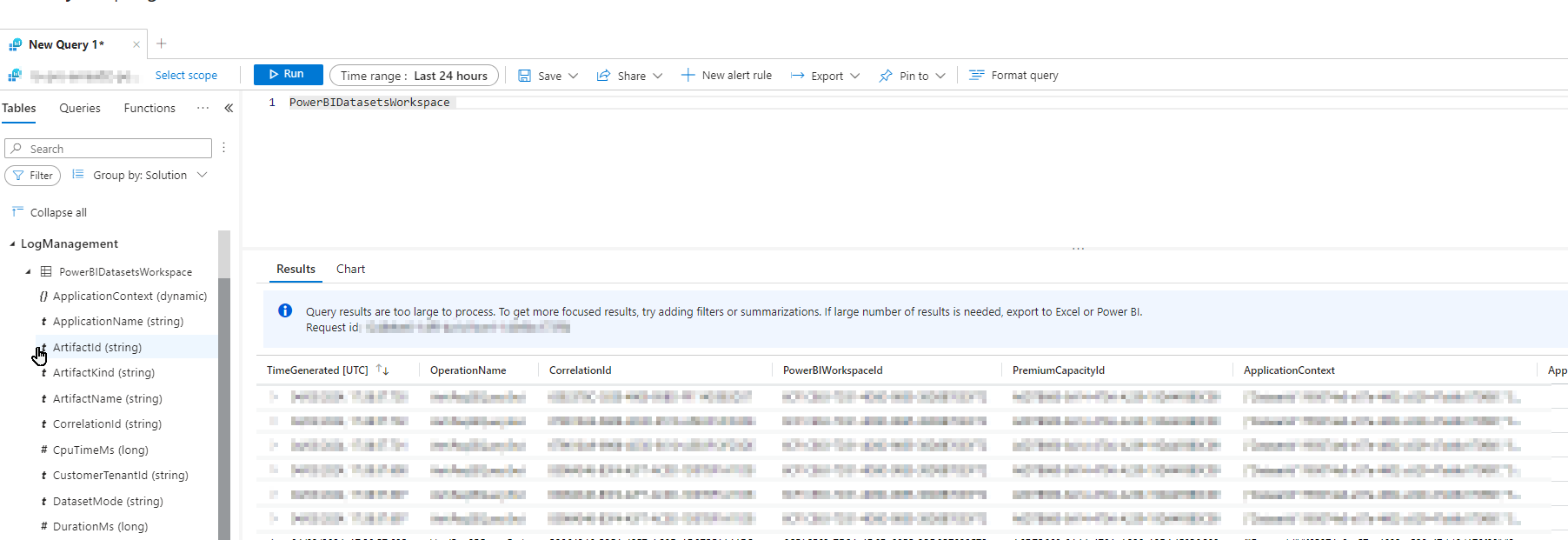
Task: Select ArtifactName (string) column
Action: [x=107, y=399]
